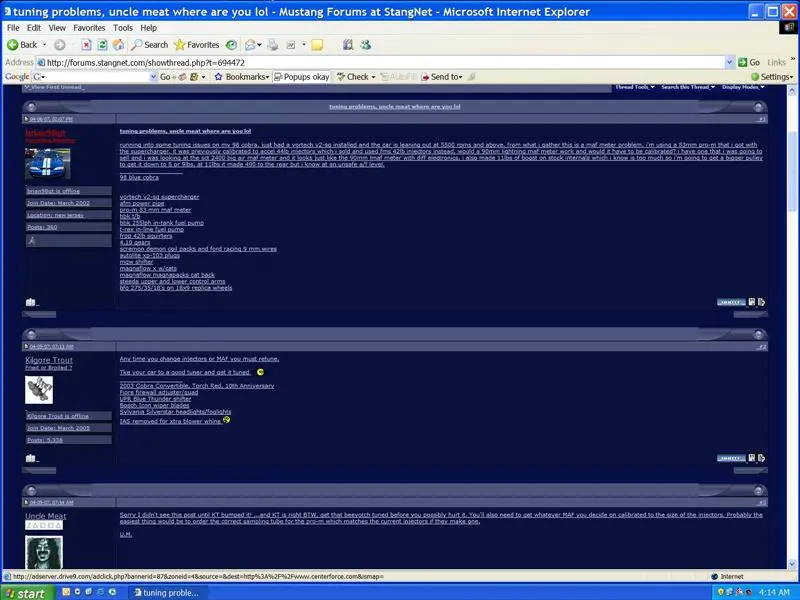The width and height of the screenshot is (800, 600).
Task: Open the File menu
Action: (x=13, y=28)
